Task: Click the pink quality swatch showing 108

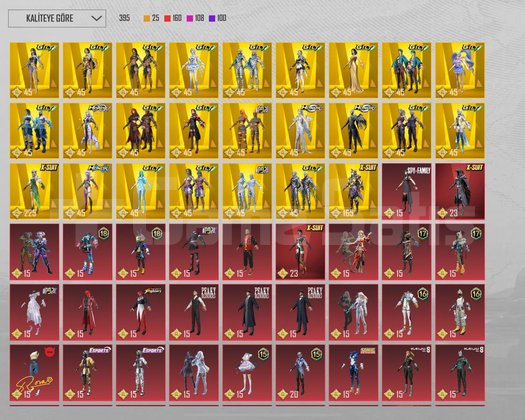Action: 190,18
